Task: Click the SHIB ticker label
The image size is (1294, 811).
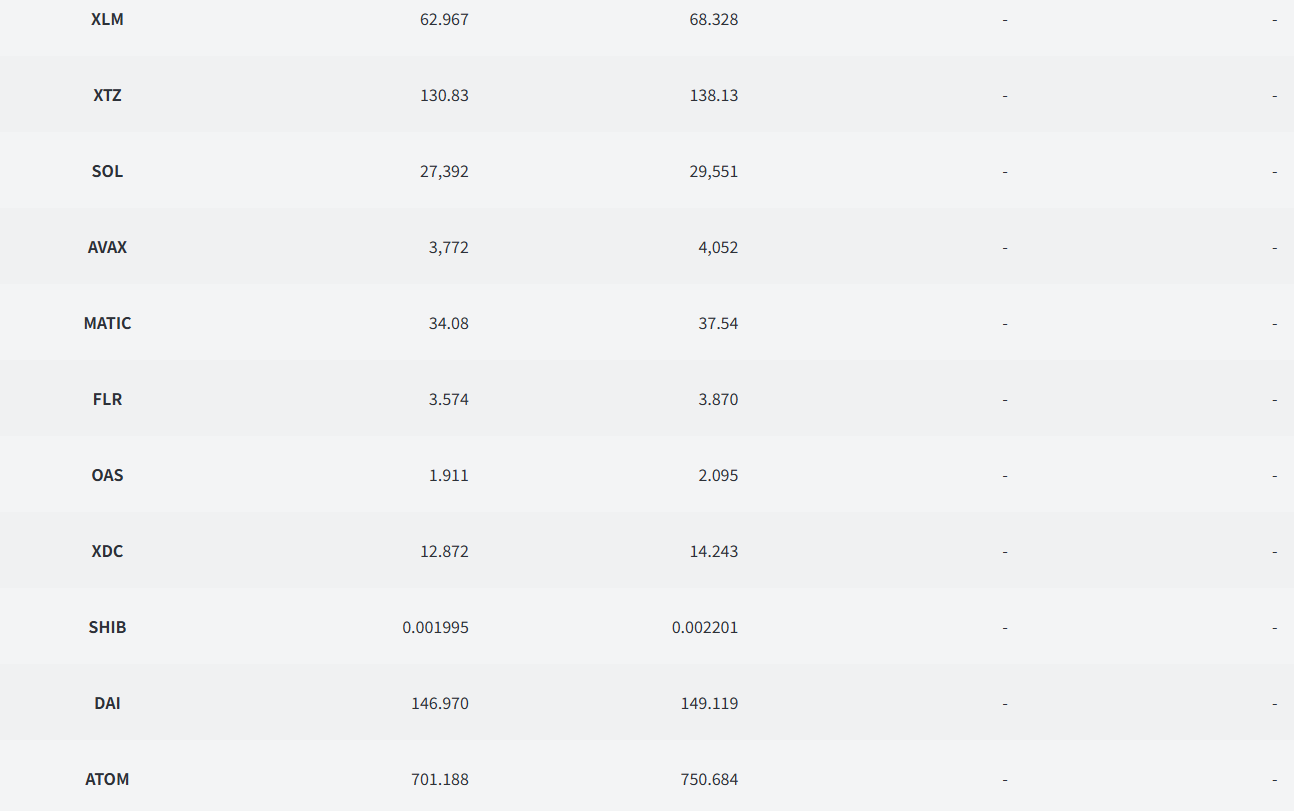Action: (x=107, y=627)
